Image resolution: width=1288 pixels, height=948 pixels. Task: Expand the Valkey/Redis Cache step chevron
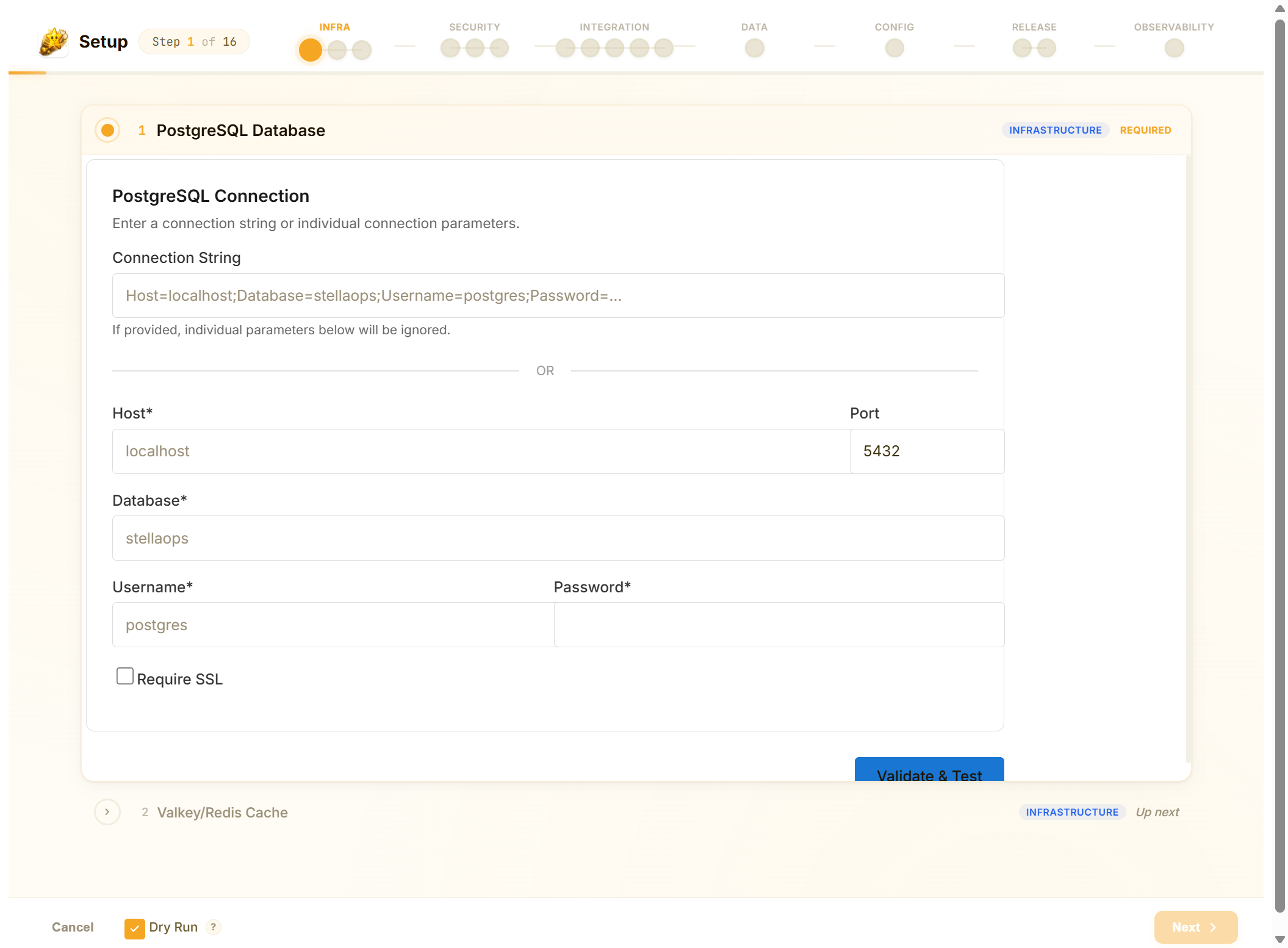[x=107, y=812]
